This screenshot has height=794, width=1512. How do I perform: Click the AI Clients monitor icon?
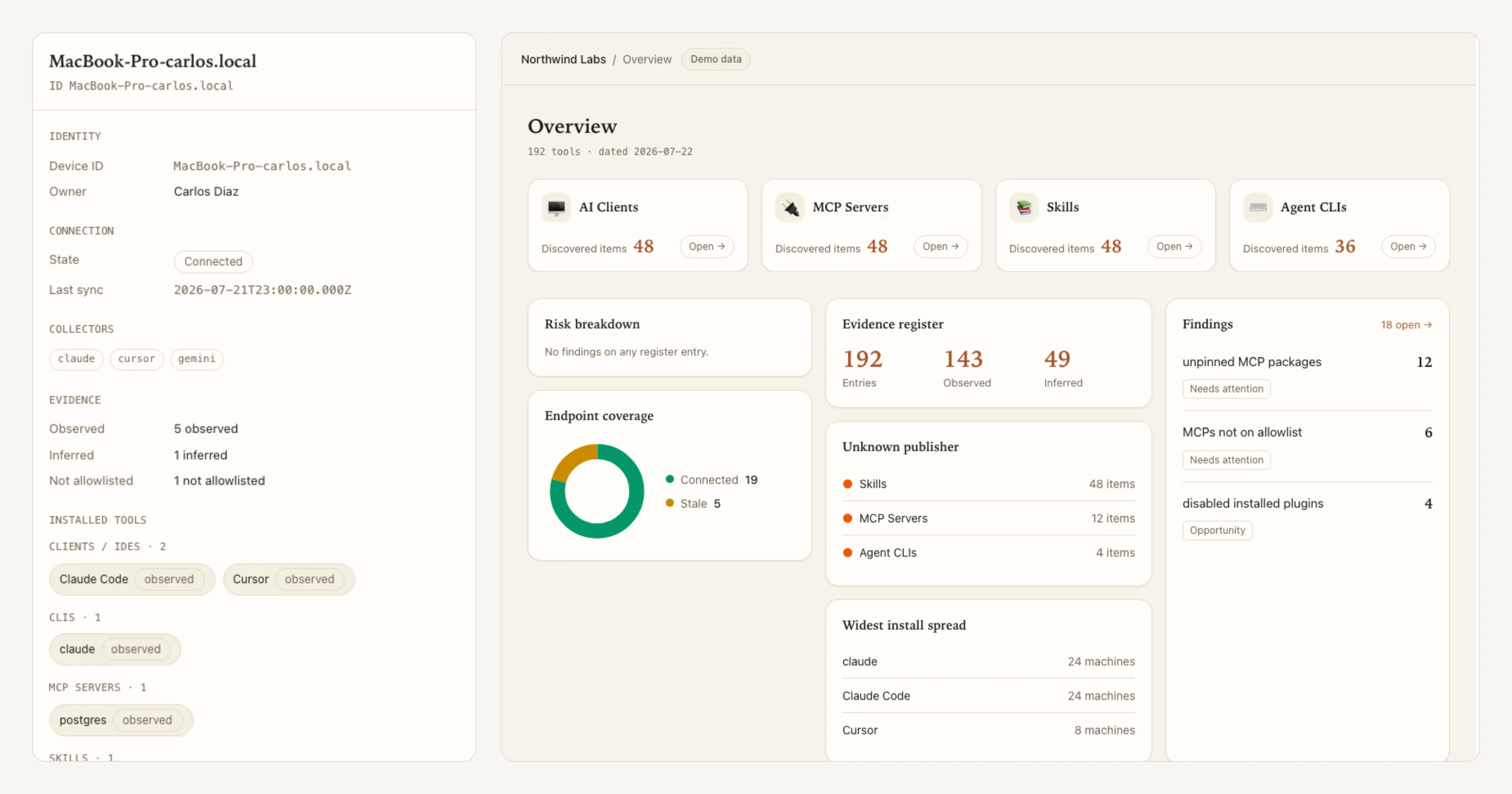[556, 207]
